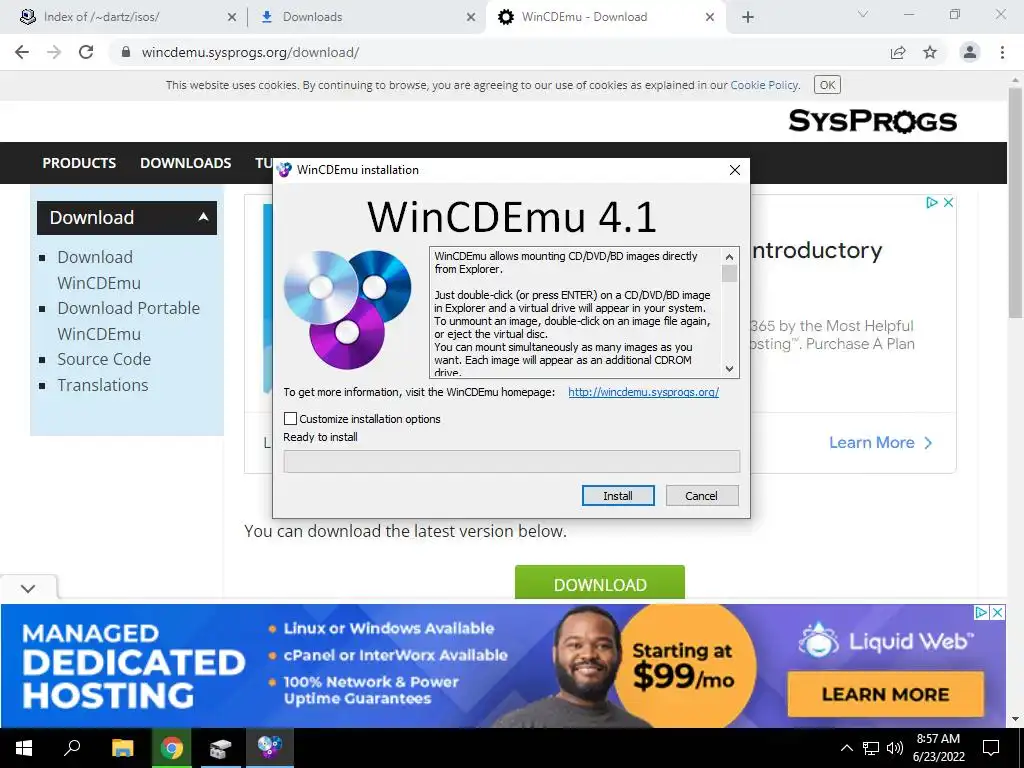Open the PRODUCTS menu
This screenshot has width=1024, height=768.
79,163
